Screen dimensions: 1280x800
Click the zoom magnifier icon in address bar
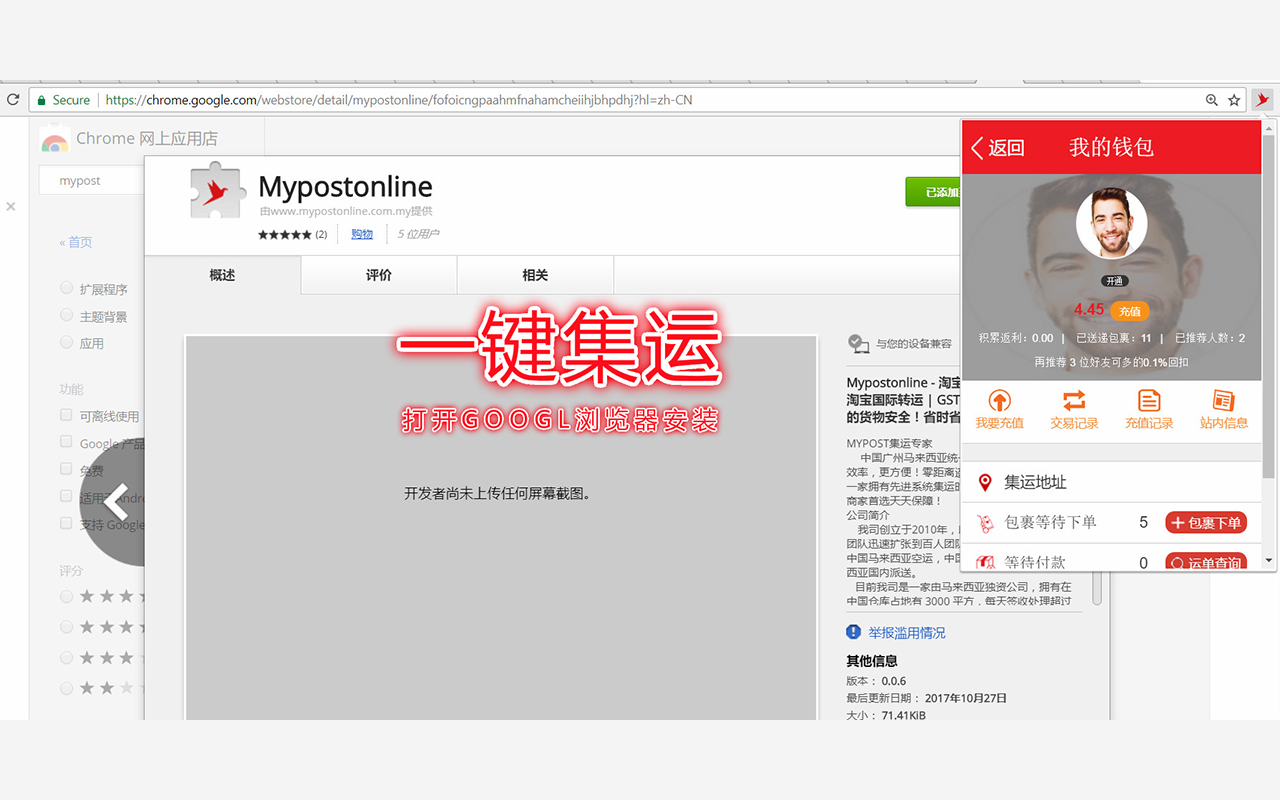[1212, 100]
